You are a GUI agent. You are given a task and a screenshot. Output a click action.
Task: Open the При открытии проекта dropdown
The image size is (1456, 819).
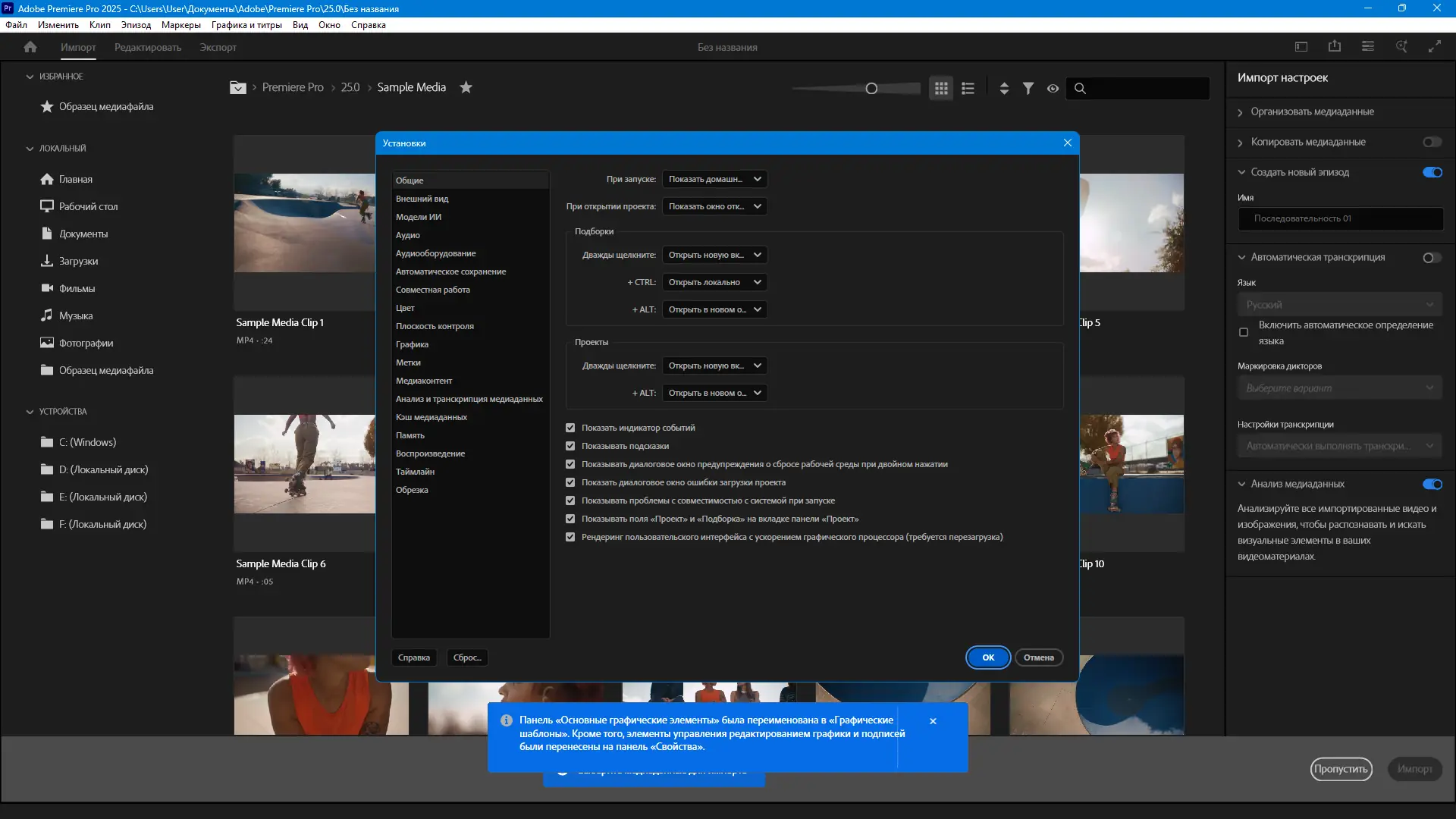point(714,206)
